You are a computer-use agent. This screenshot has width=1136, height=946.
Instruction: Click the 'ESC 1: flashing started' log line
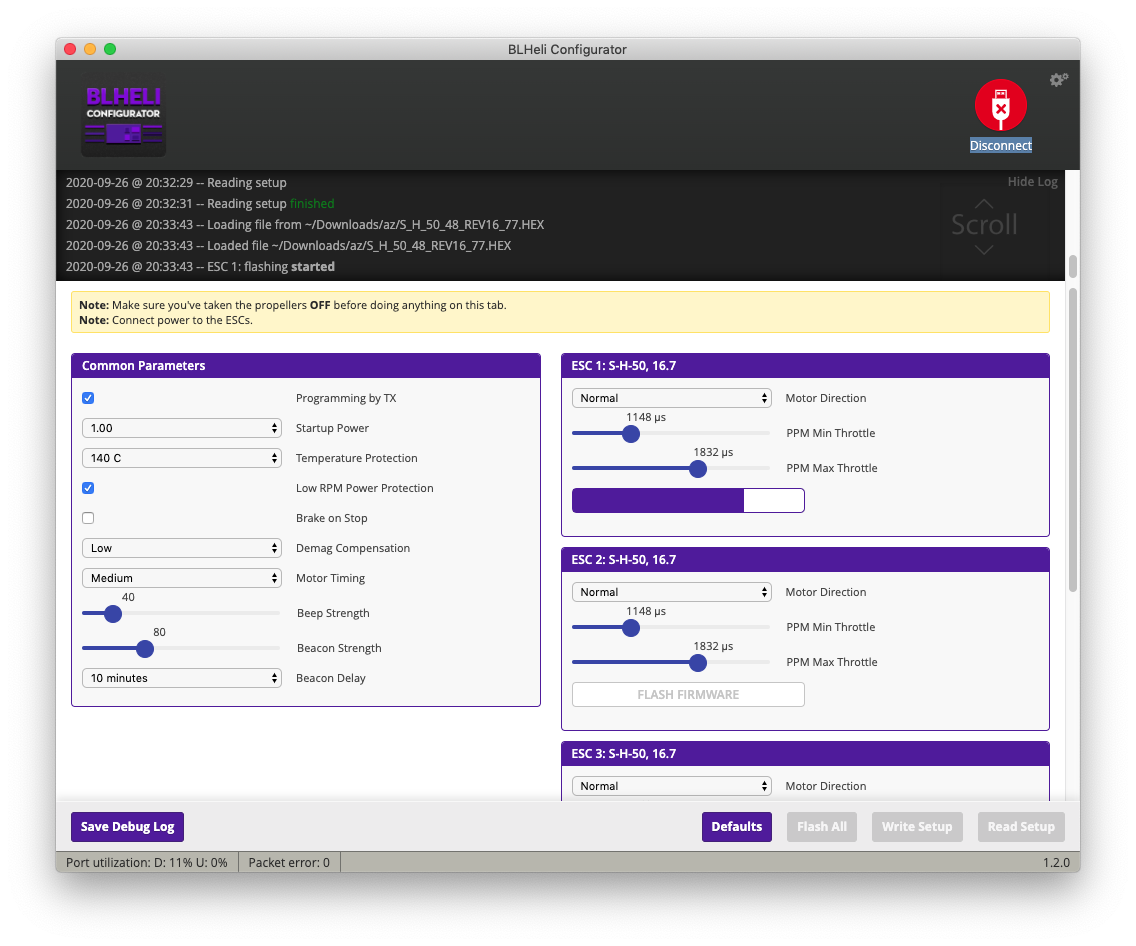[x=200, y=267]
